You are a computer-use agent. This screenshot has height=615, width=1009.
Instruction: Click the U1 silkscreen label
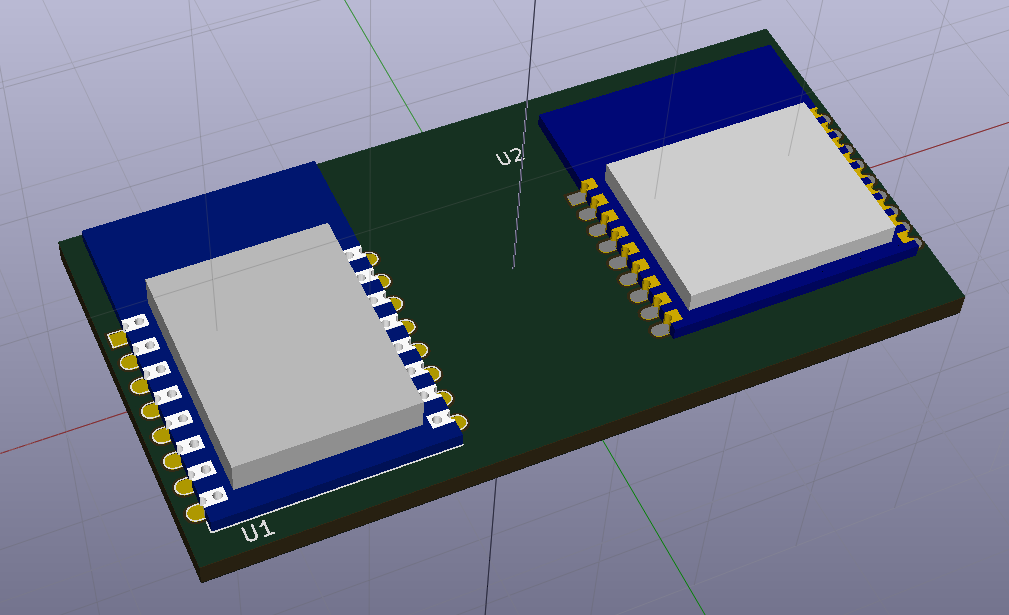tap(258, 531)
